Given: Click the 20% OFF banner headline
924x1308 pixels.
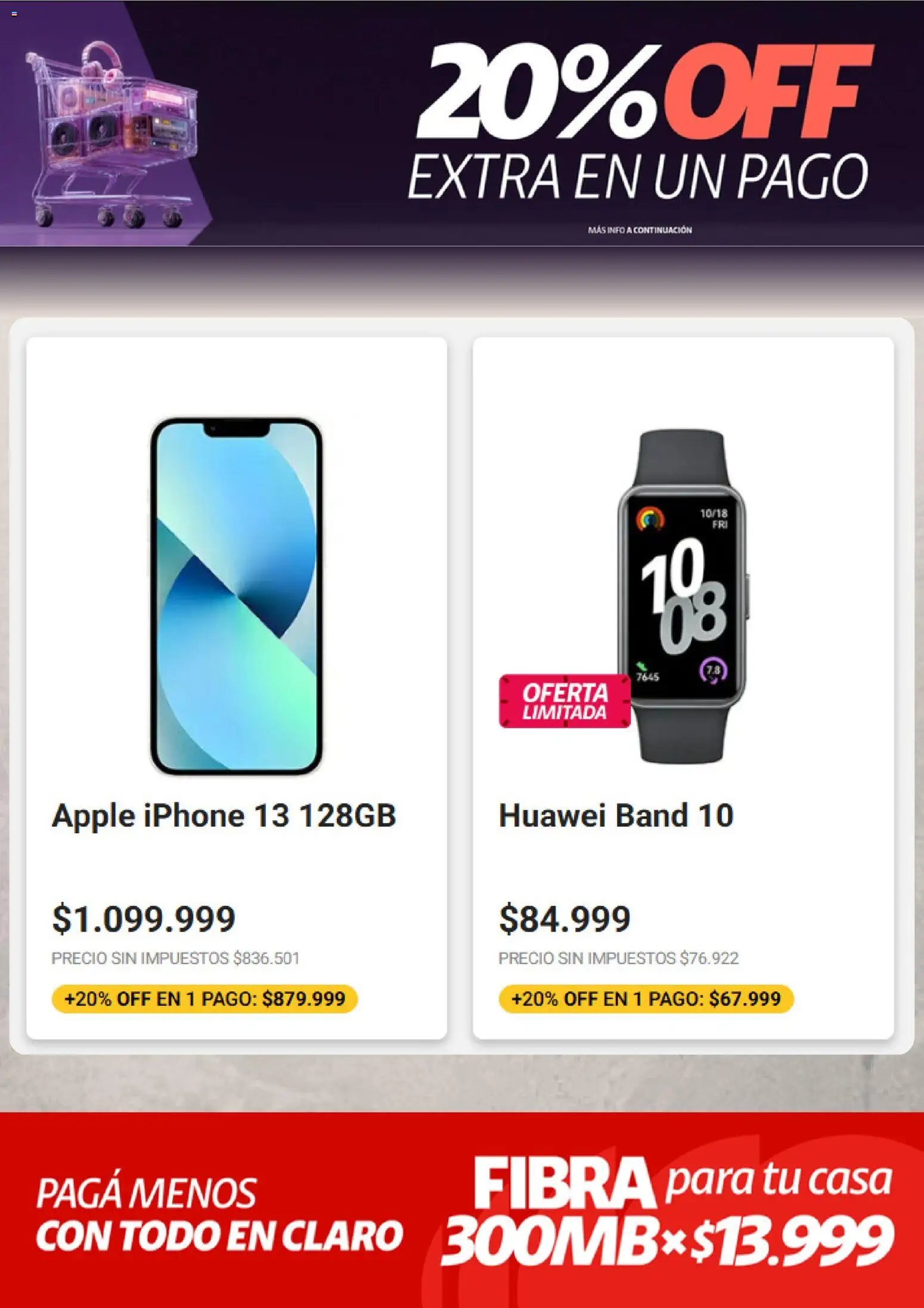Looking at the screenshot, I should point(644,92).
